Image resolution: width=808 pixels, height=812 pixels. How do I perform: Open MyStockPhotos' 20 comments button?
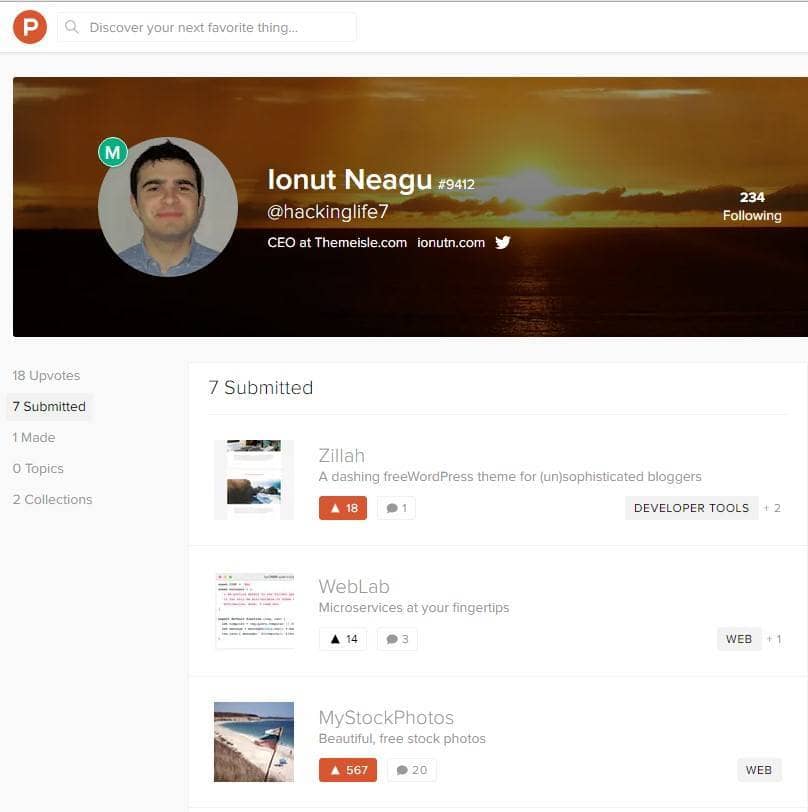[412, 770]
